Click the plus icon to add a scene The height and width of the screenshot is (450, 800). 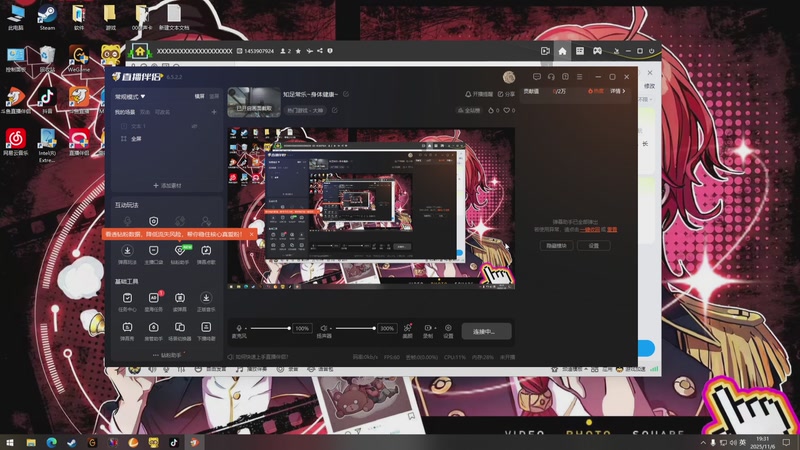pos(214,112)
